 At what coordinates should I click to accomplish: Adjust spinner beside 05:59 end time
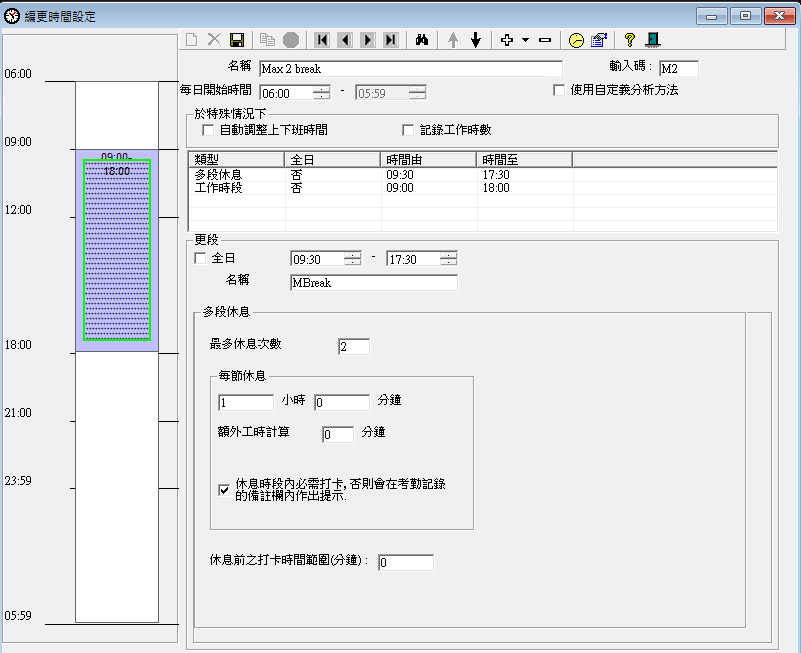click(418, 93)
